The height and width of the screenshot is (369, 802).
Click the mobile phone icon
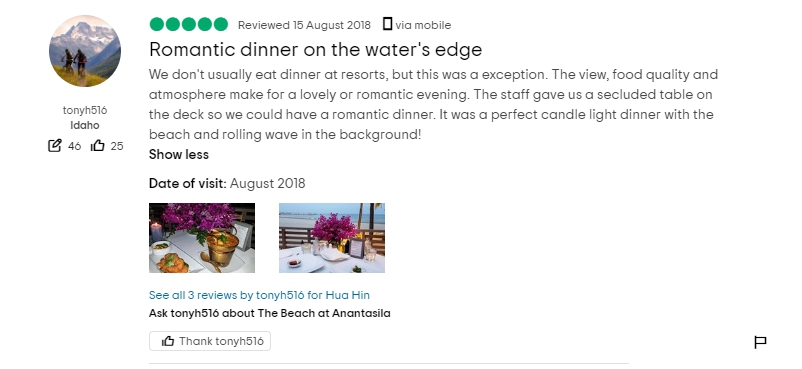[387, 24]
